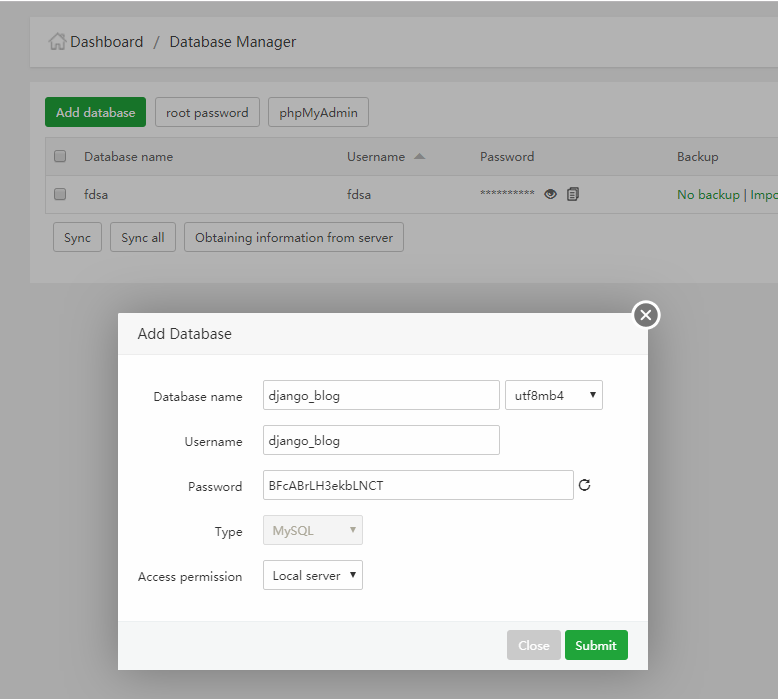Open the MySQL type dropdown
This screenshot has height=699, width=778.
[x=312, y=530]
